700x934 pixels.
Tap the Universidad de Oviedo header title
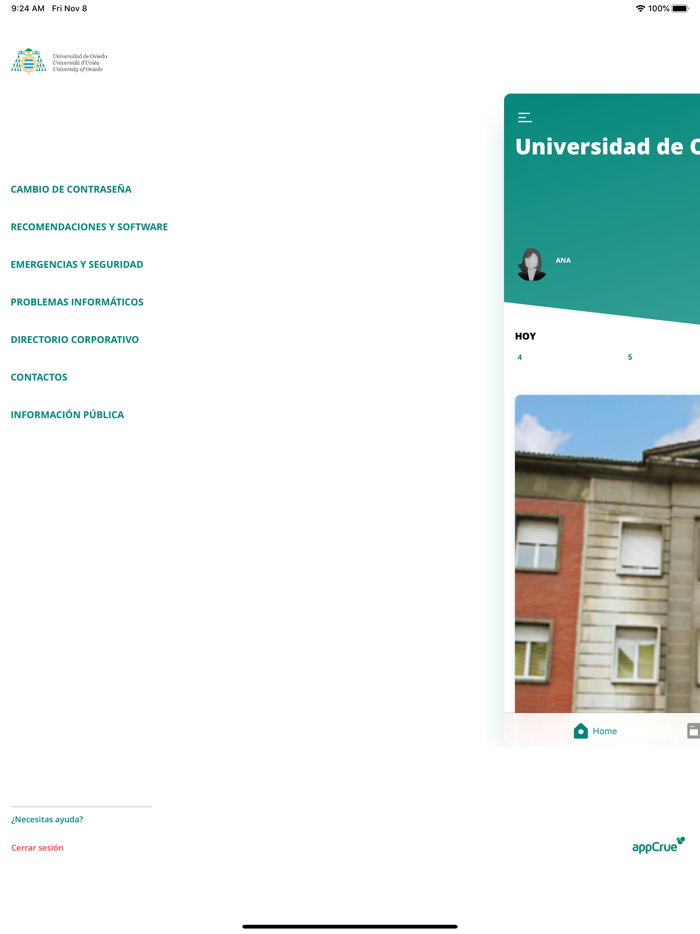pyautogui.click(x=607, y=147)
